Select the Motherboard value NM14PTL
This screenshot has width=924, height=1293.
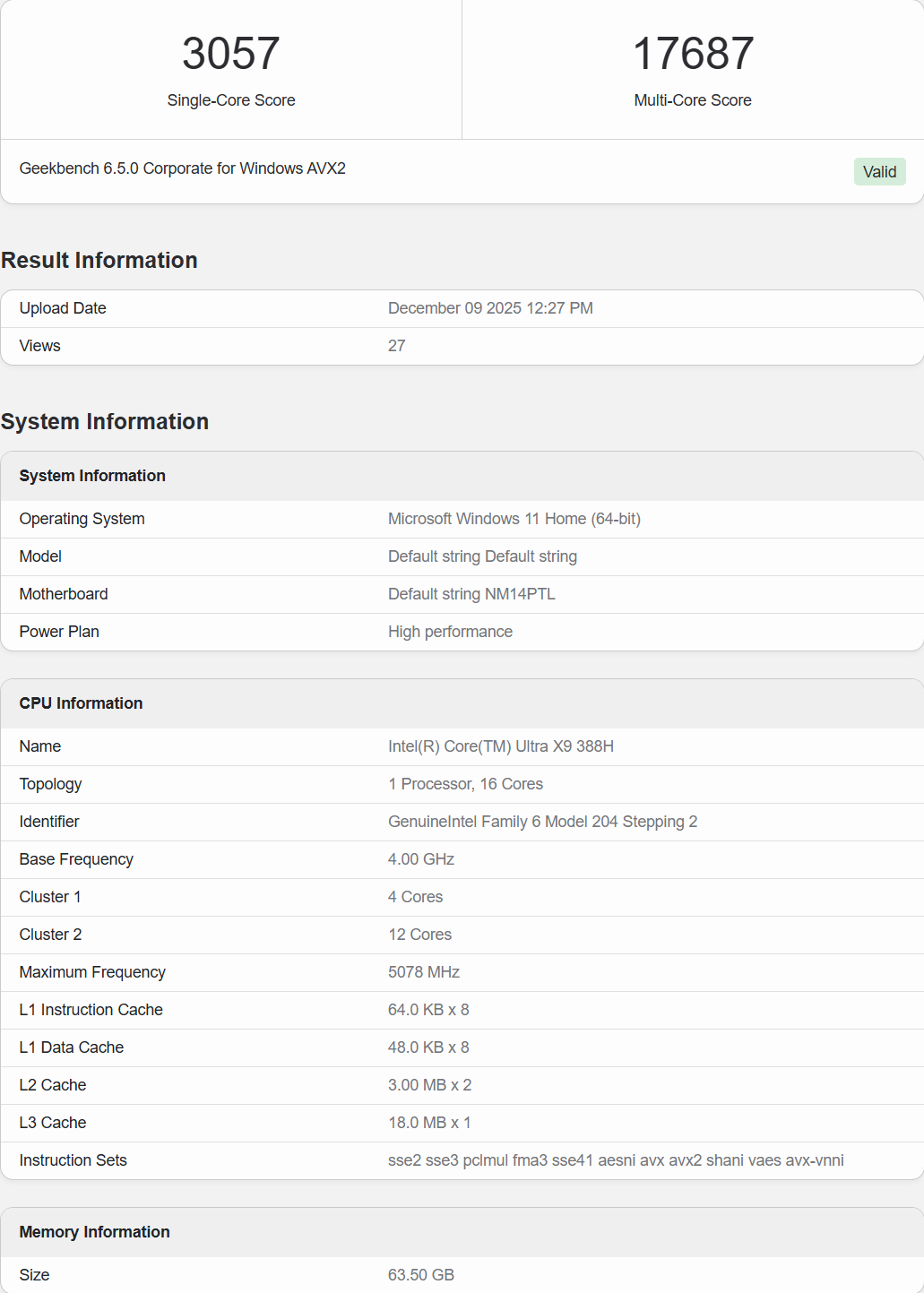[472, 594]
